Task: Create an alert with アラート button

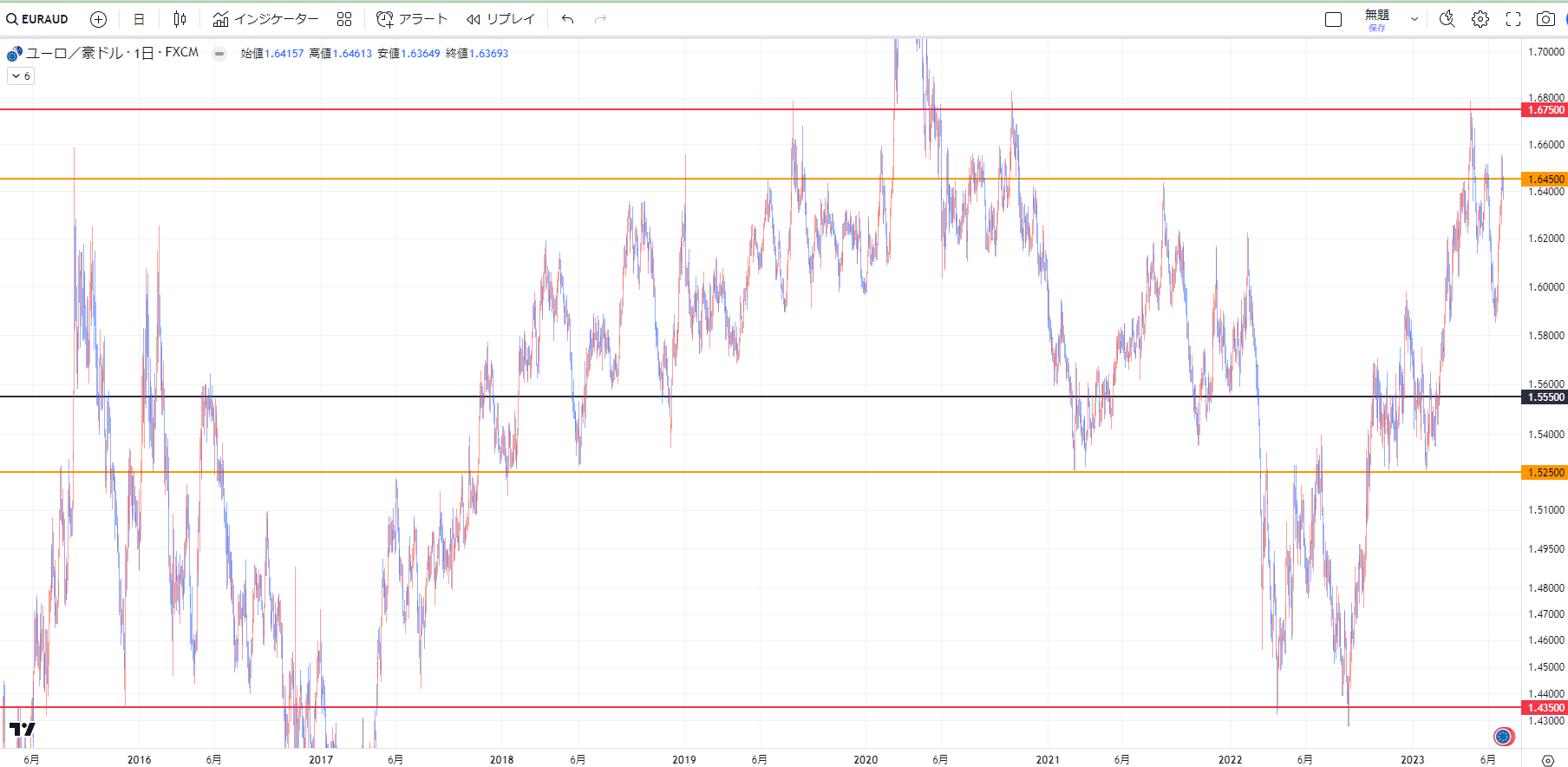Action: [412, 19]
